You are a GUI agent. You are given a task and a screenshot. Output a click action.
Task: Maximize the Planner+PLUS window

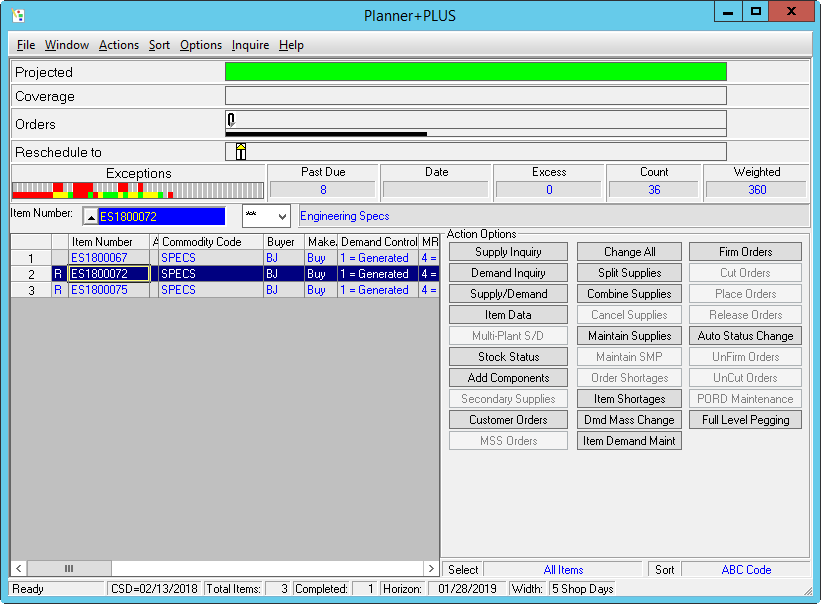pos(756,11)
